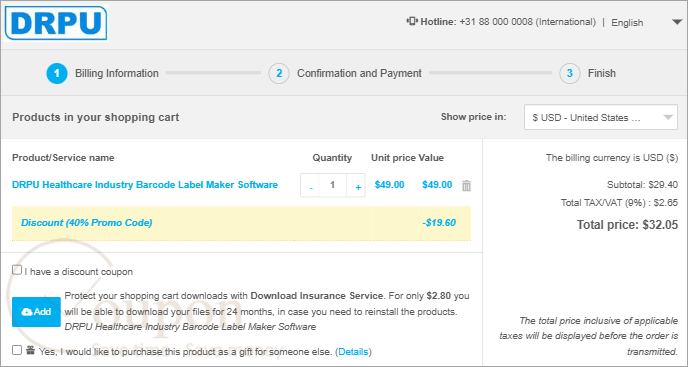The height and width of the screenshot is (367, 688).
Task: Open the DRPU Healthcare Industry Barcode product link
Action: pos(145,185)
